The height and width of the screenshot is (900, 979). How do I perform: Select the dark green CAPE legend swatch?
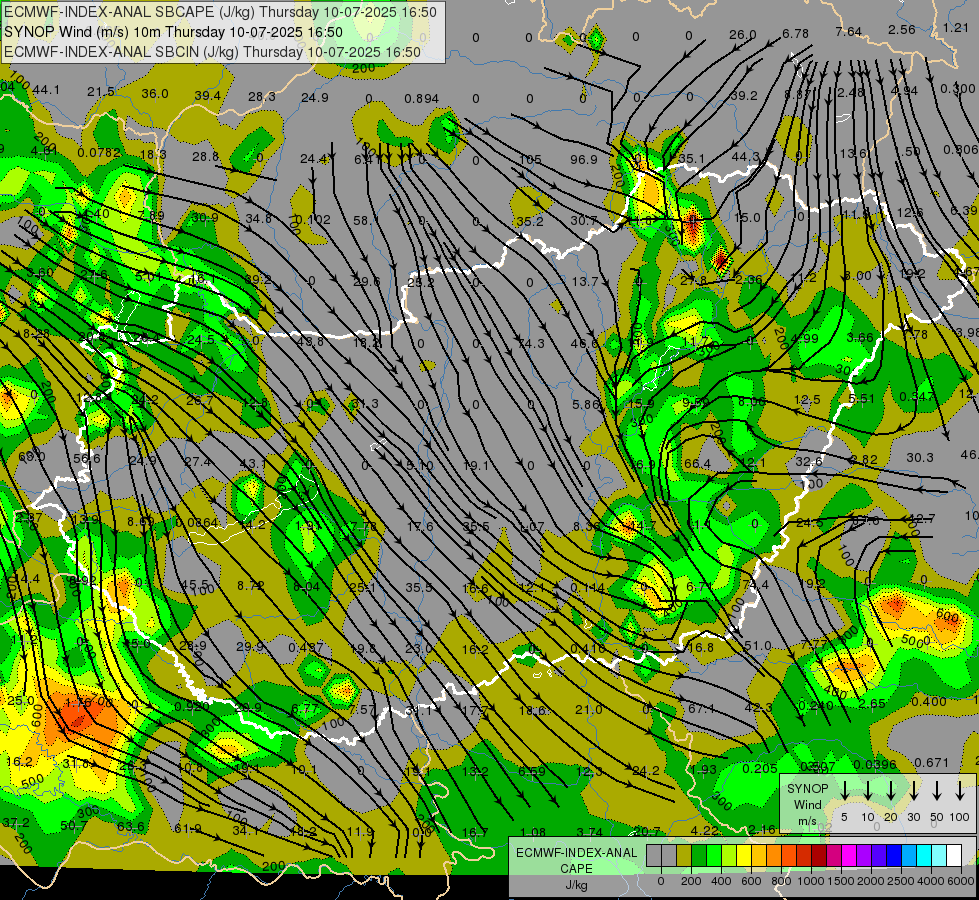pyautogui.click(x=699, y=855)
